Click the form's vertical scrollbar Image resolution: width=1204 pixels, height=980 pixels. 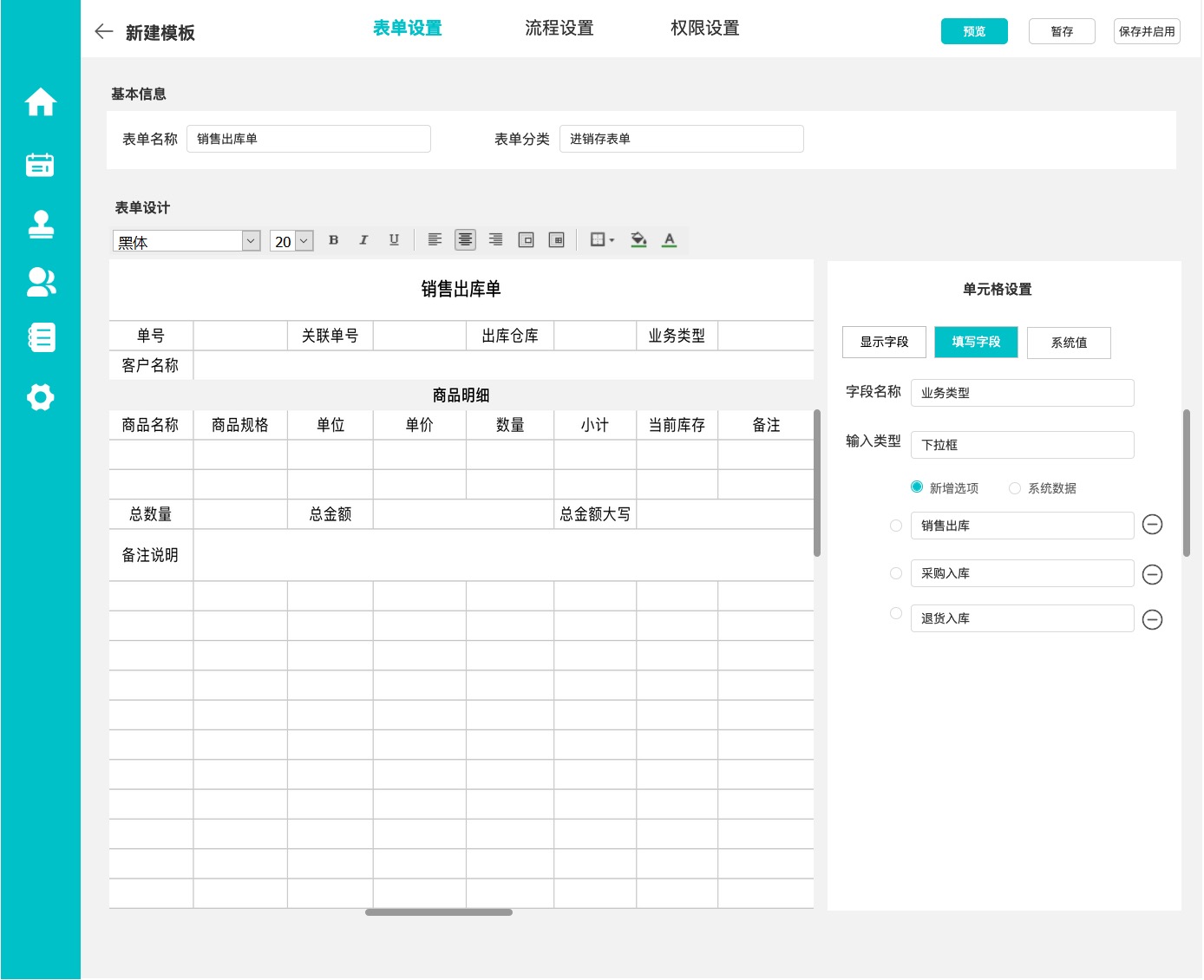(817, 483)
